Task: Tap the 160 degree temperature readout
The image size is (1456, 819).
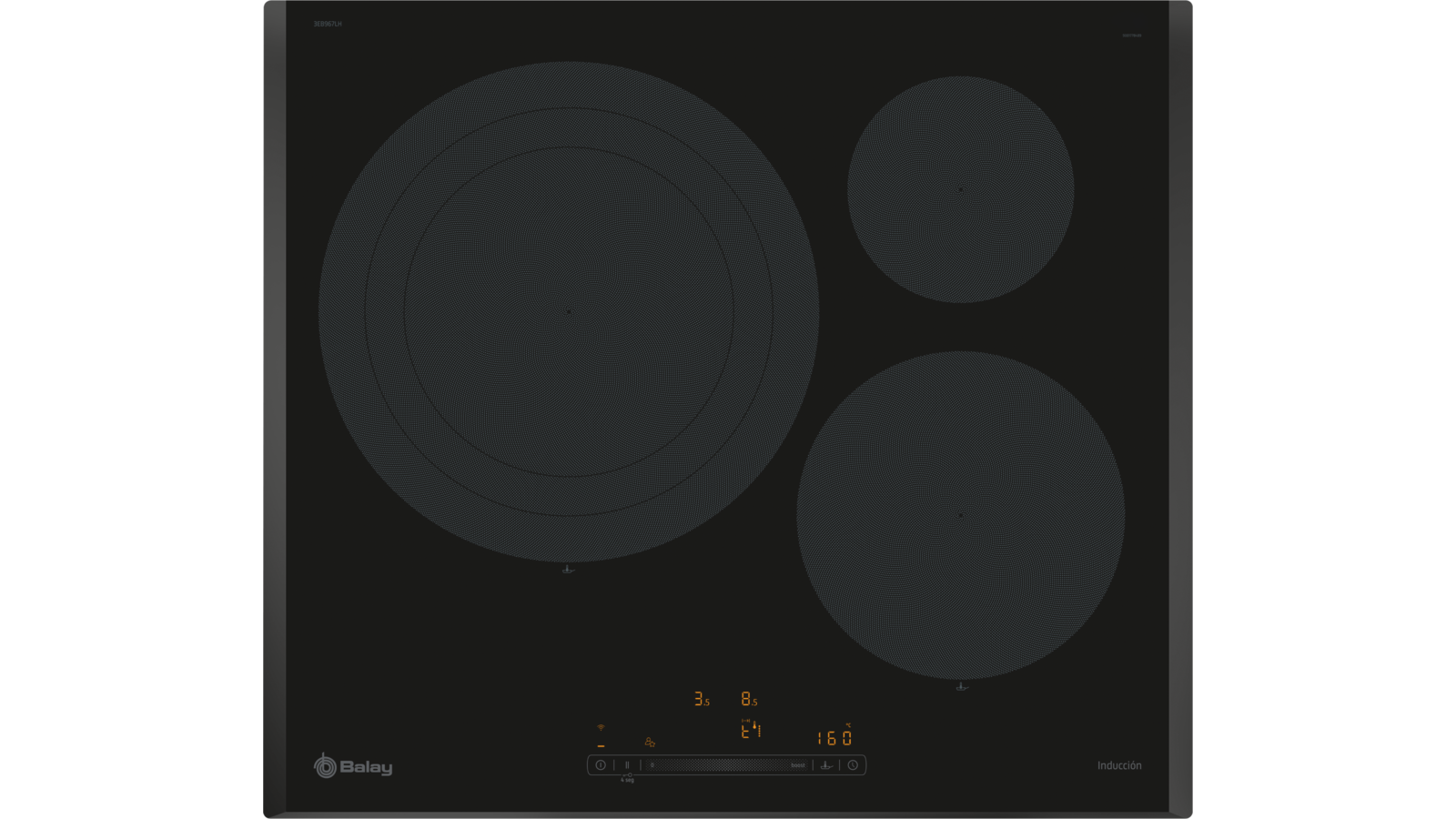Action: 834,738
